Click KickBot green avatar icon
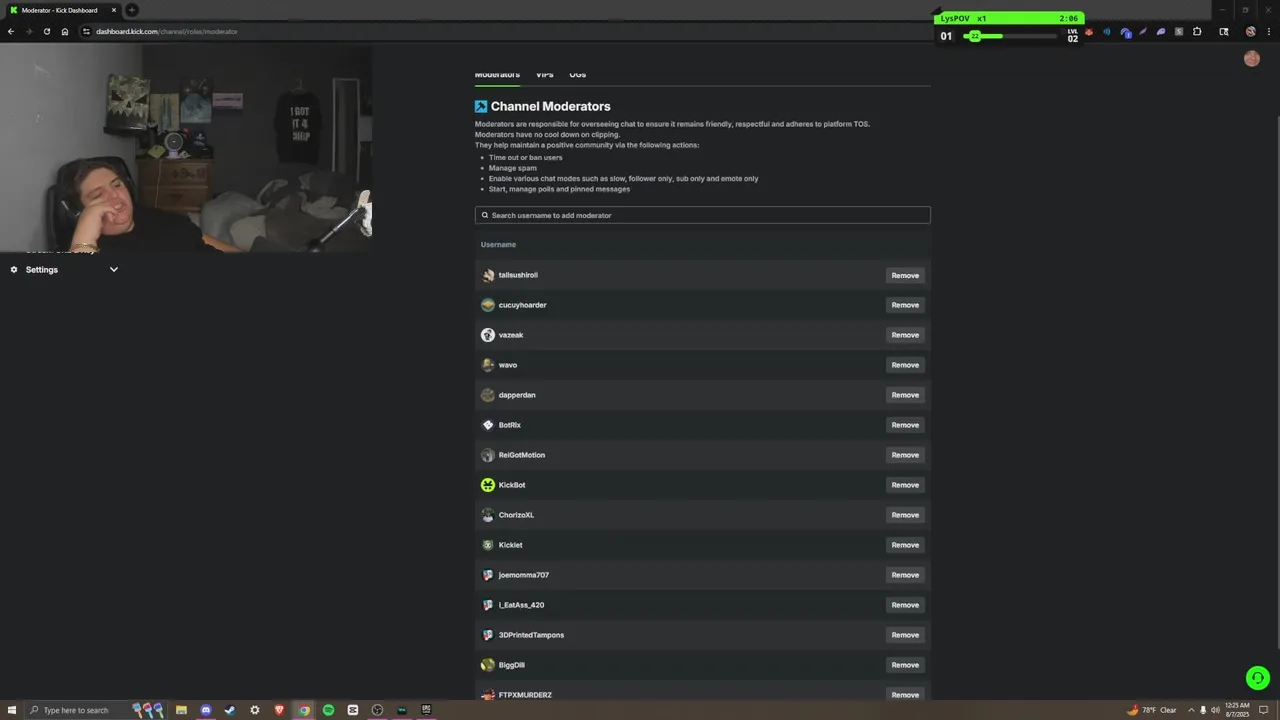The image size is (1280, 720). [x=488, y=485]
